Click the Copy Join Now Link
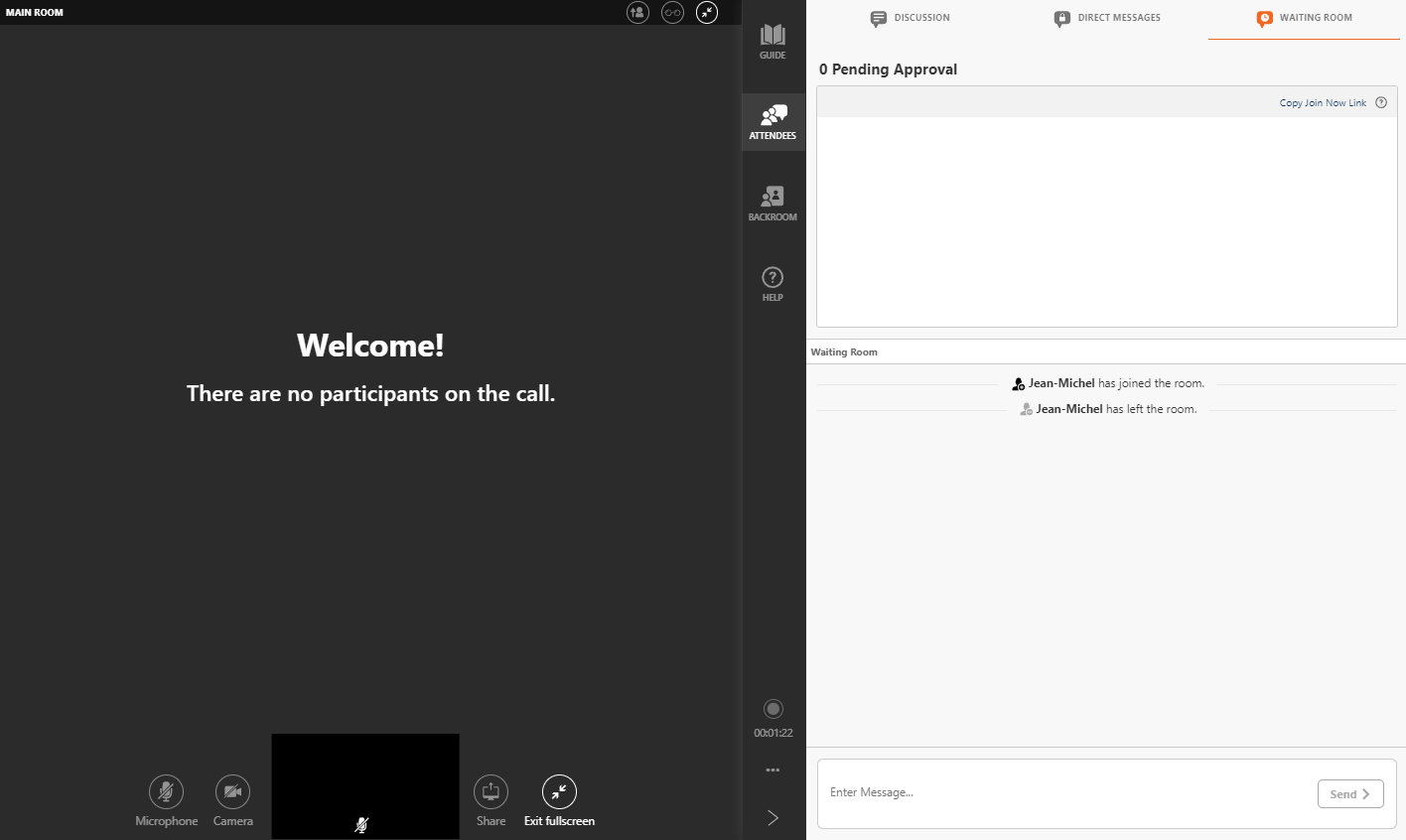This screenshot has height=840, width=1406. pyautogui.click(x=1323, y=102)
